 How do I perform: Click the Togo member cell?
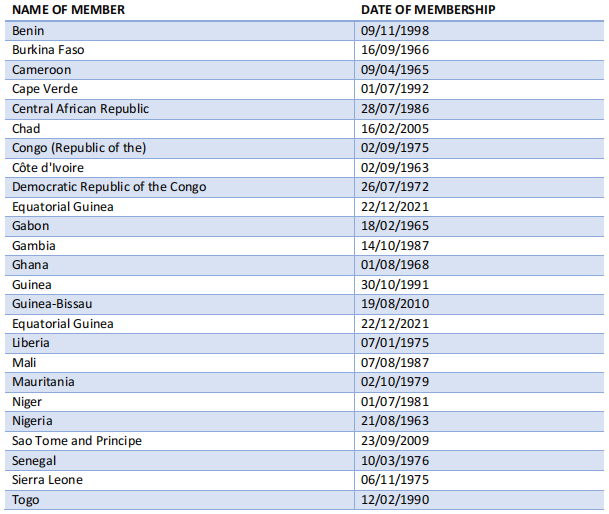[179, 500]
